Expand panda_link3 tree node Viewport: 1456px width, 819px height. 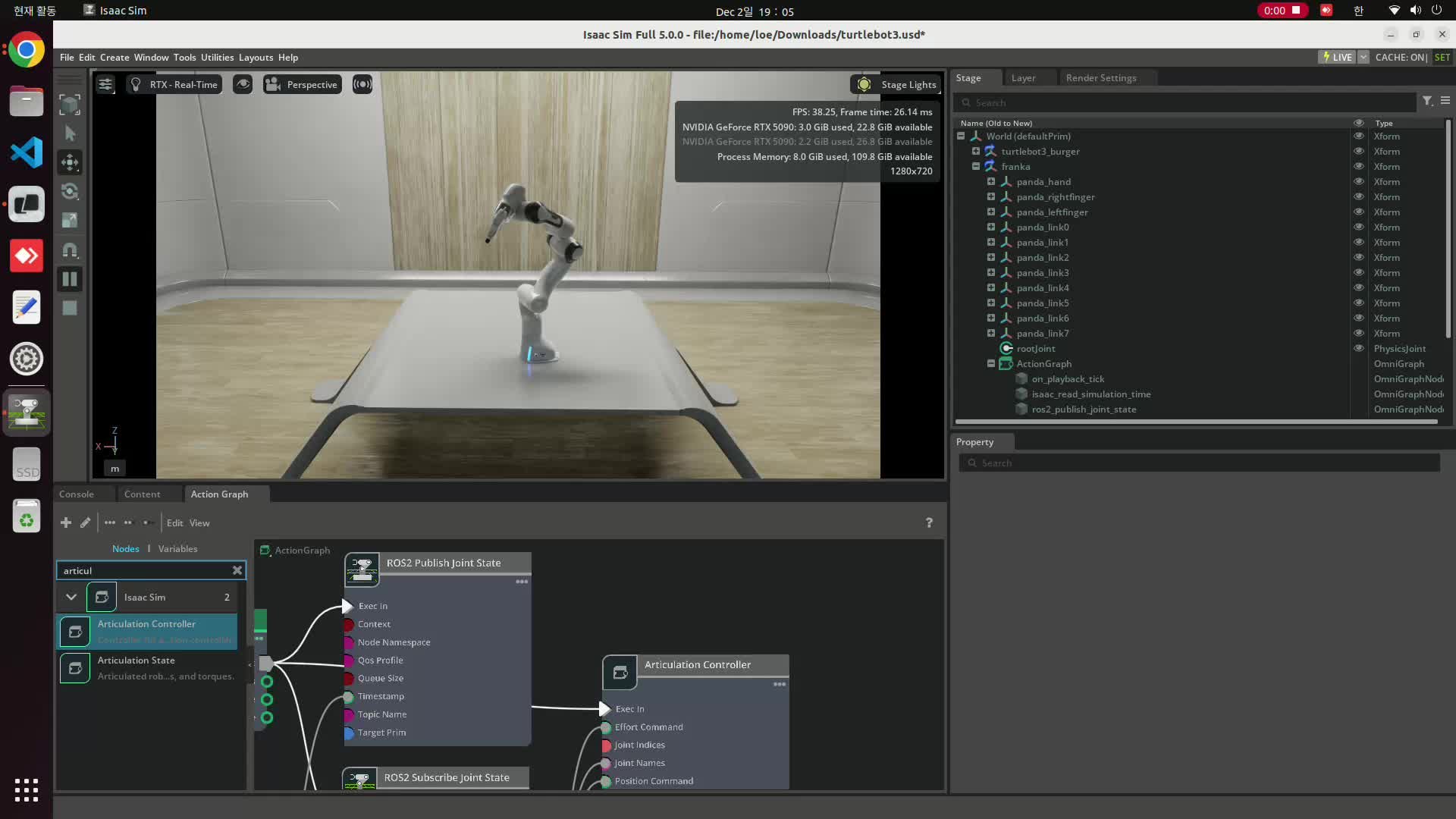[991, 273]
